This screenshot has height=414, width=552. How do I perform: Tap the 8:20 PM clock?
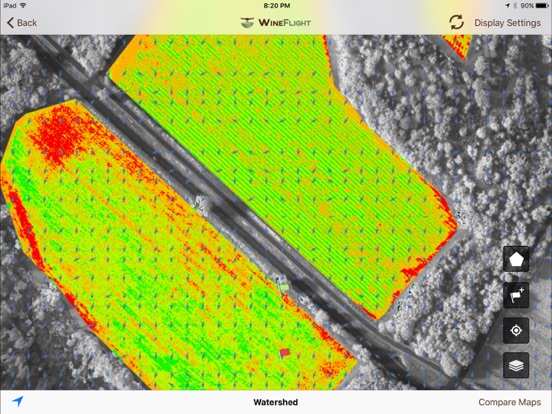[x=277, y=5]
